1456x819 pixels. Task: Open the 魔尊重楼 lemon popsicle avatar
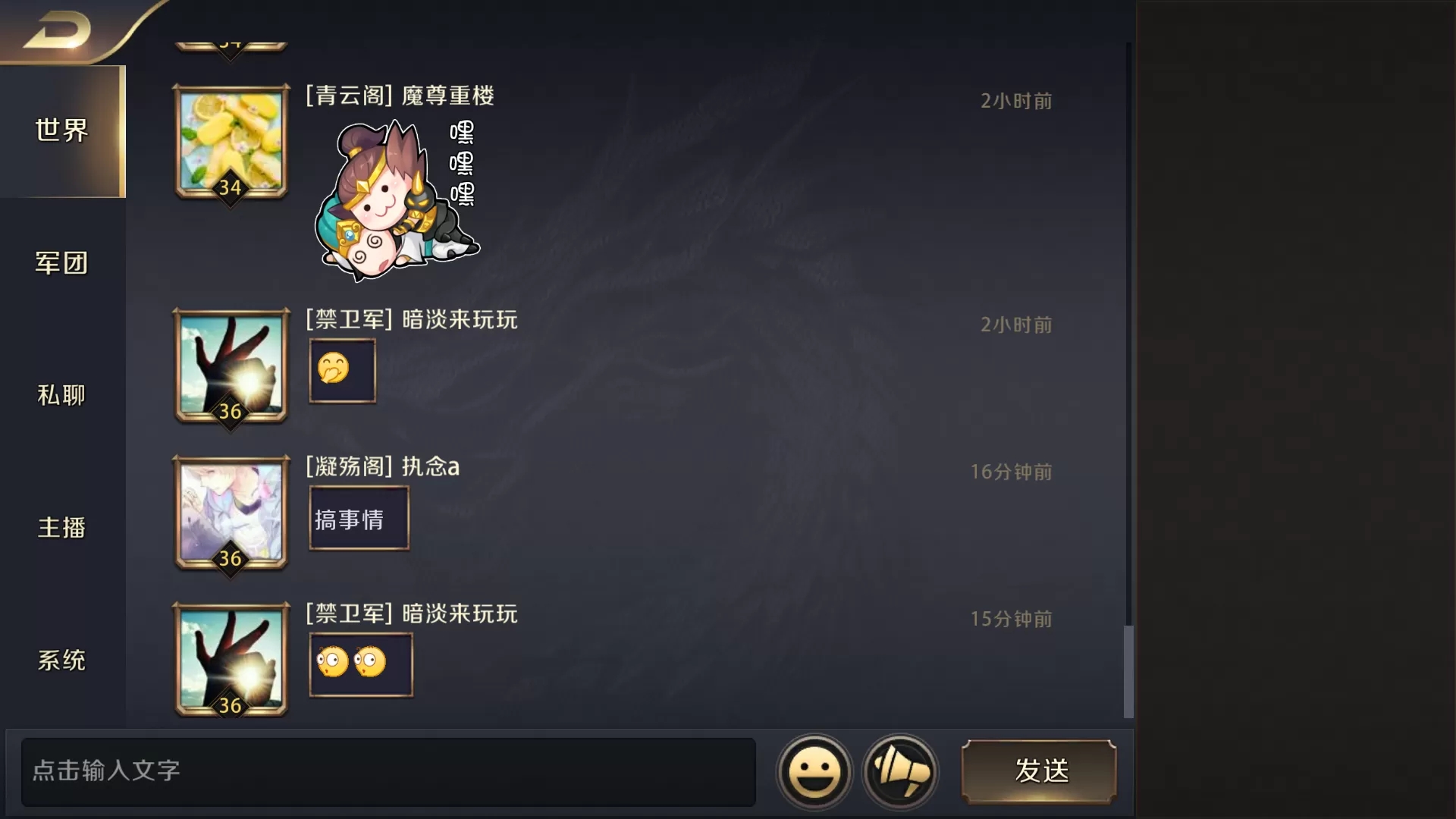(231, 142)
